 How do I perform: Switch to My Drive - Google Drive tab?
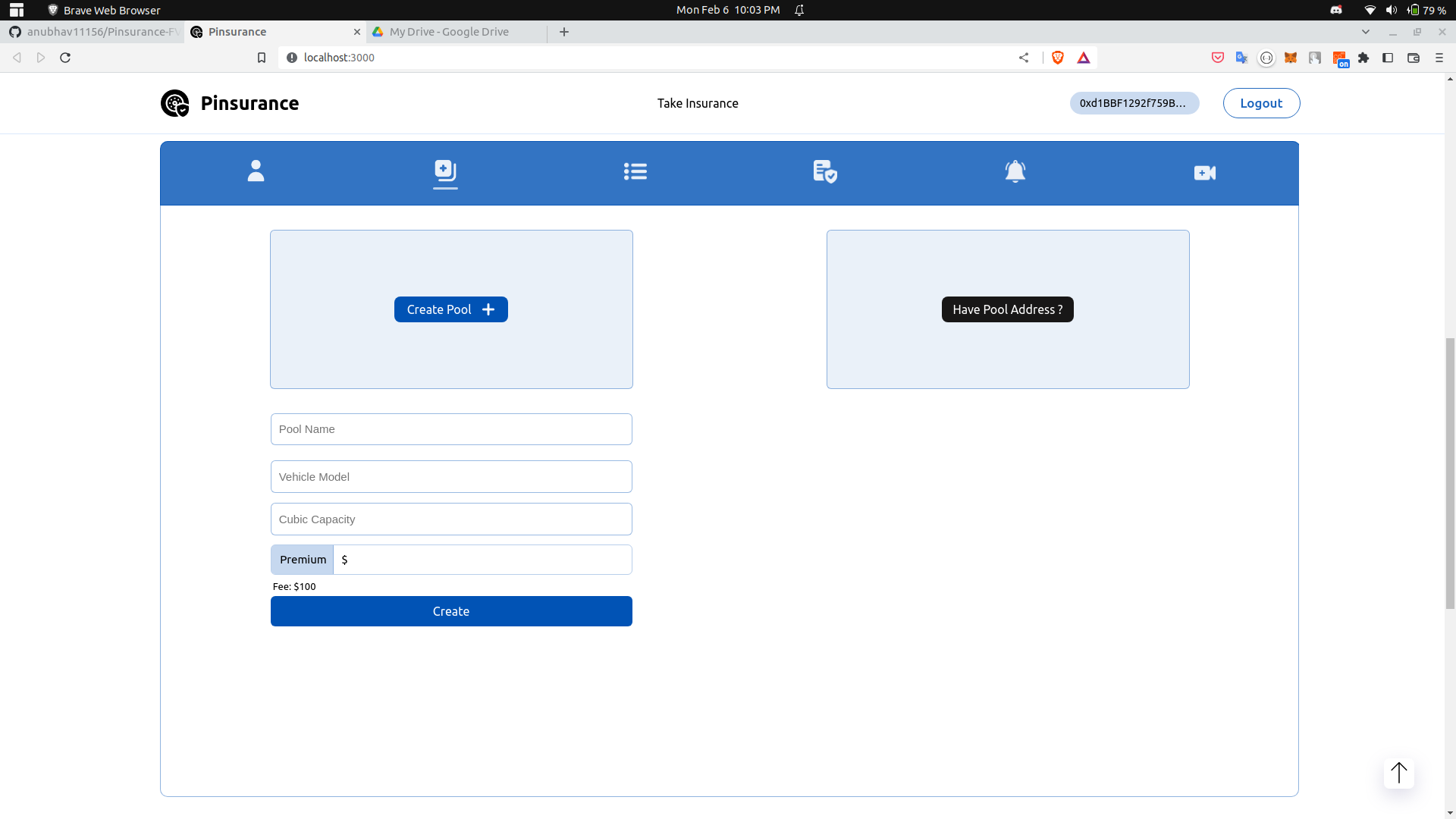457,32
